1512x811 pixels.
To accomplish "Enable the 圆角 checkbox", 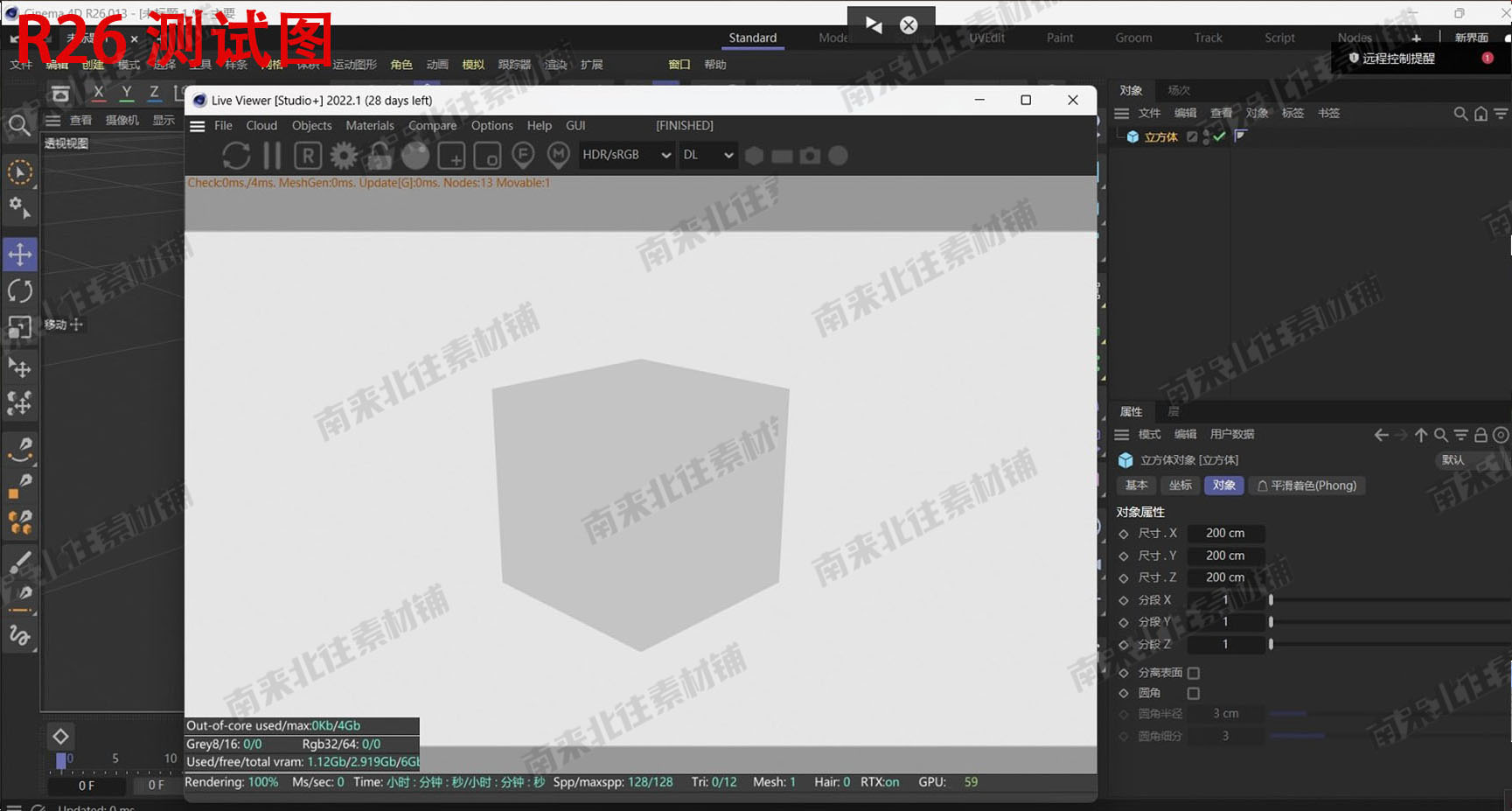I will pos(1194,693).
